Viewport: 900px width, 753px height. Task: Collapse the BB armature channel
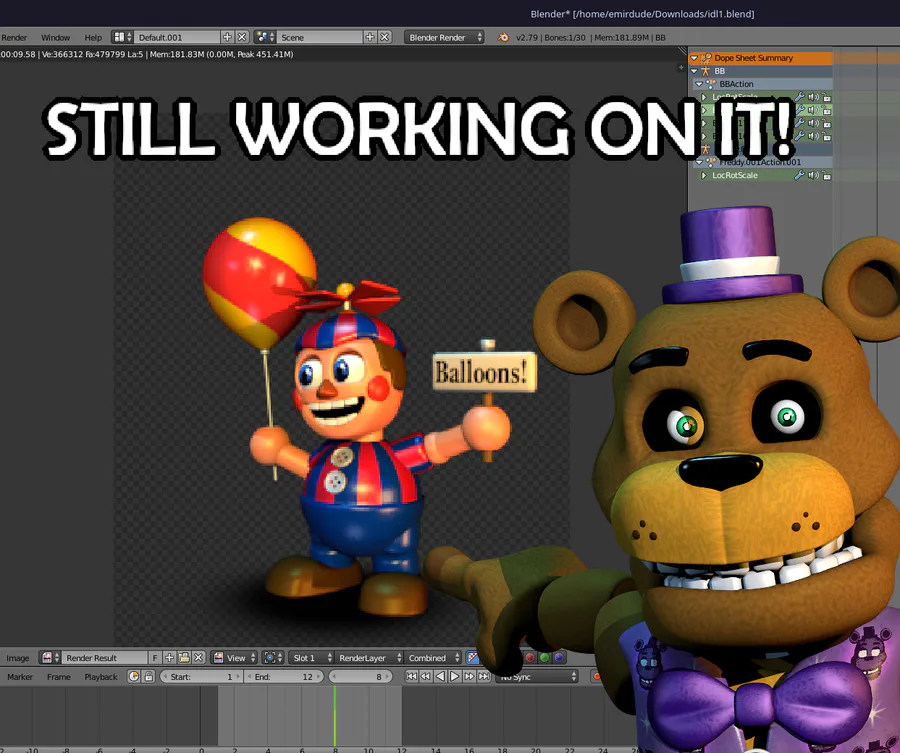point(694,71)
